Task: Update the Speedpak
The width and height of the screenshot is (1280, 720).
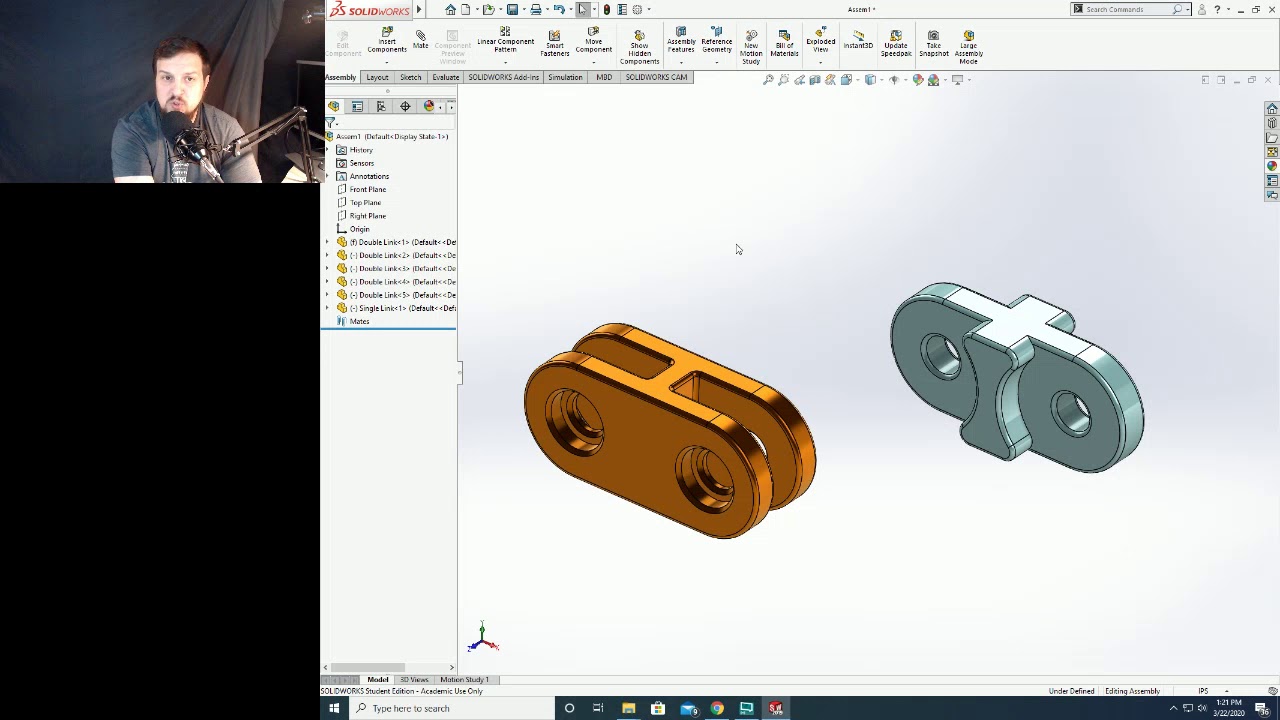Action: 896,43
